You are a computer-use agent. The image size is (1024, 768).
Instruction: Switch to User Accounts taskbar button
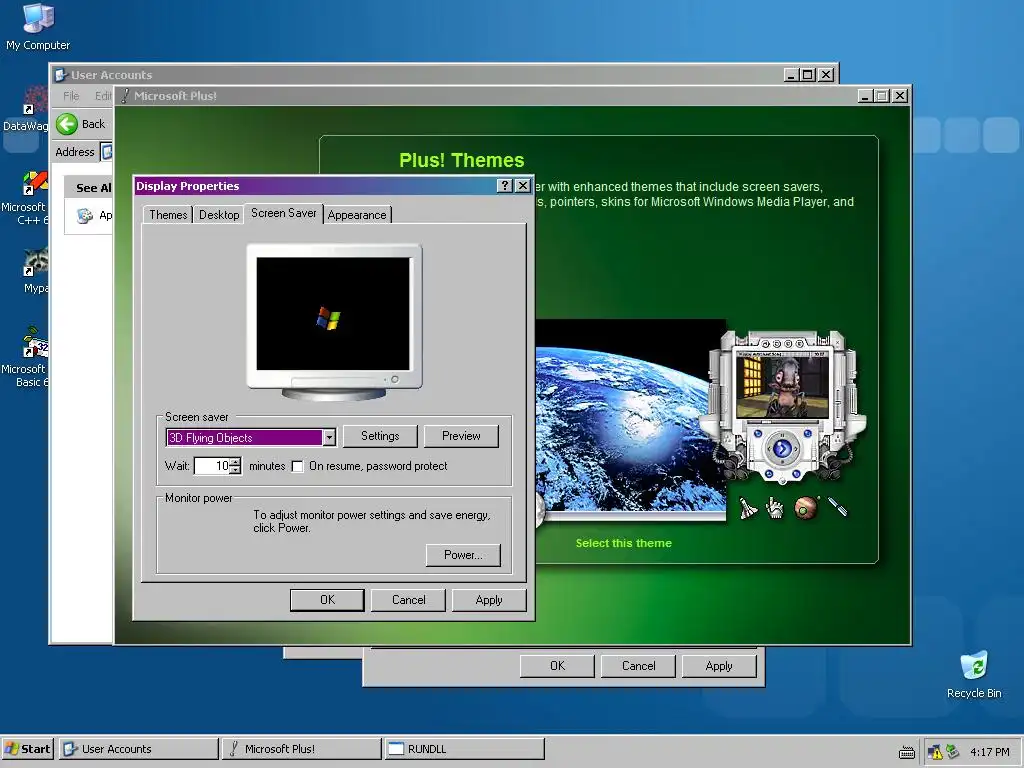tap(139, 749)
